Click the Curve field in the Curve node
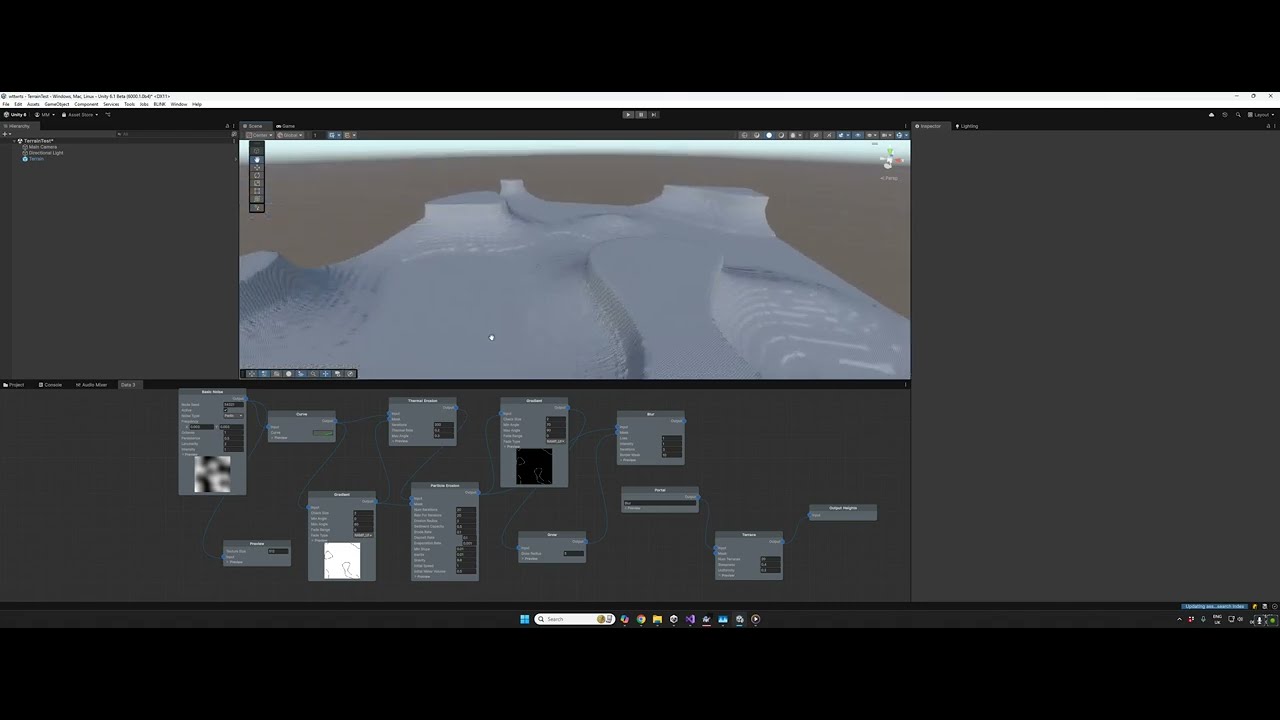1280x720 pixels. tap(322, 433)
